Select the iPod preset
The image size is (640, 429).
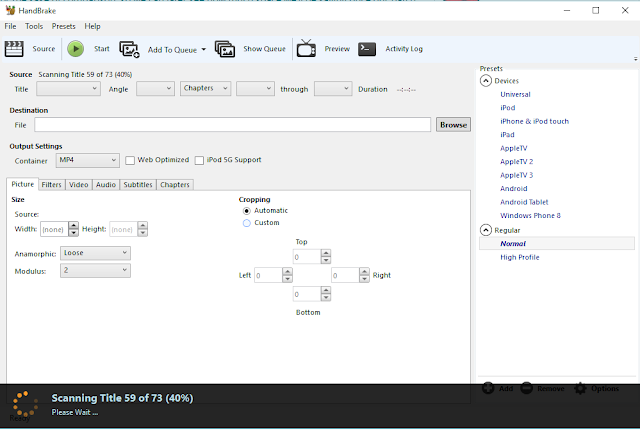coord(508,108)
